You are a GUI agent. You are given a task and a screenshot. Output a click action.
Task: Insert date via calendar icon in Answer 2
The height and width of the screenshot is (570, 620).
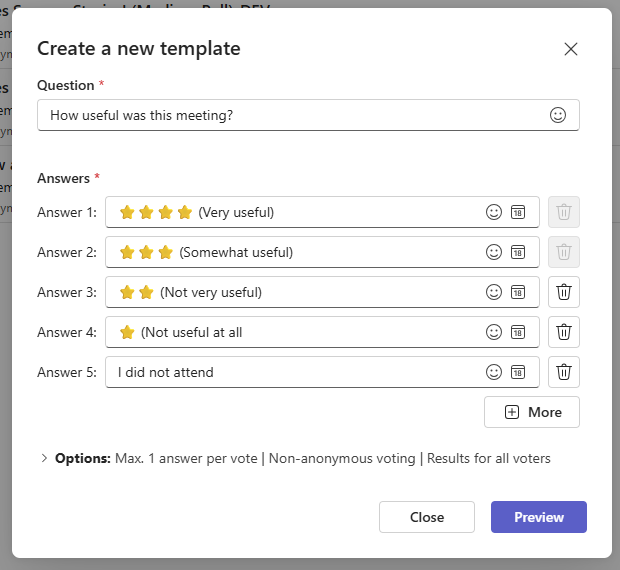point(518,252)
